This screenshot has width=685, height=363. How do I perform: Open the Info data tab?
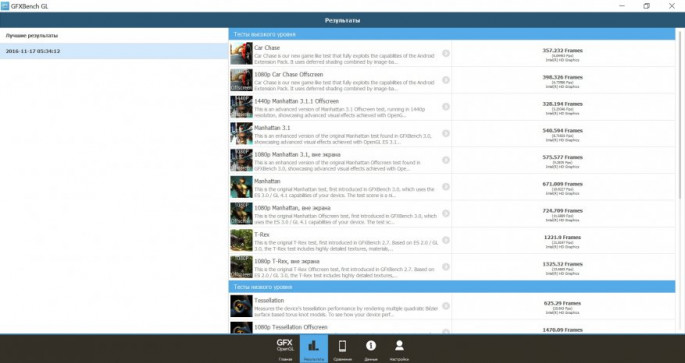pos(371,349)
